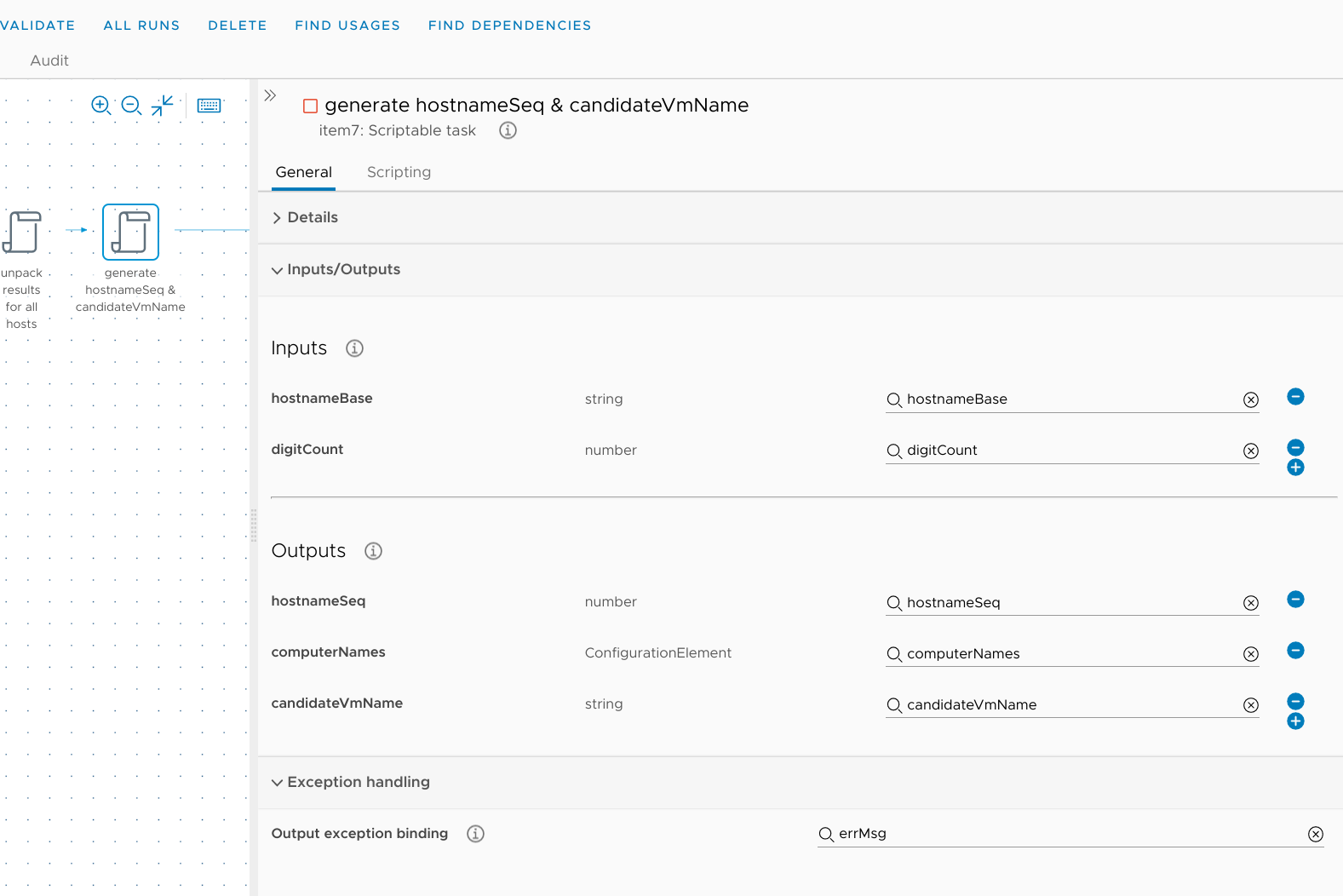Click ALL RUNS
Screen dimensions: 1343x896
coord(141,26)
